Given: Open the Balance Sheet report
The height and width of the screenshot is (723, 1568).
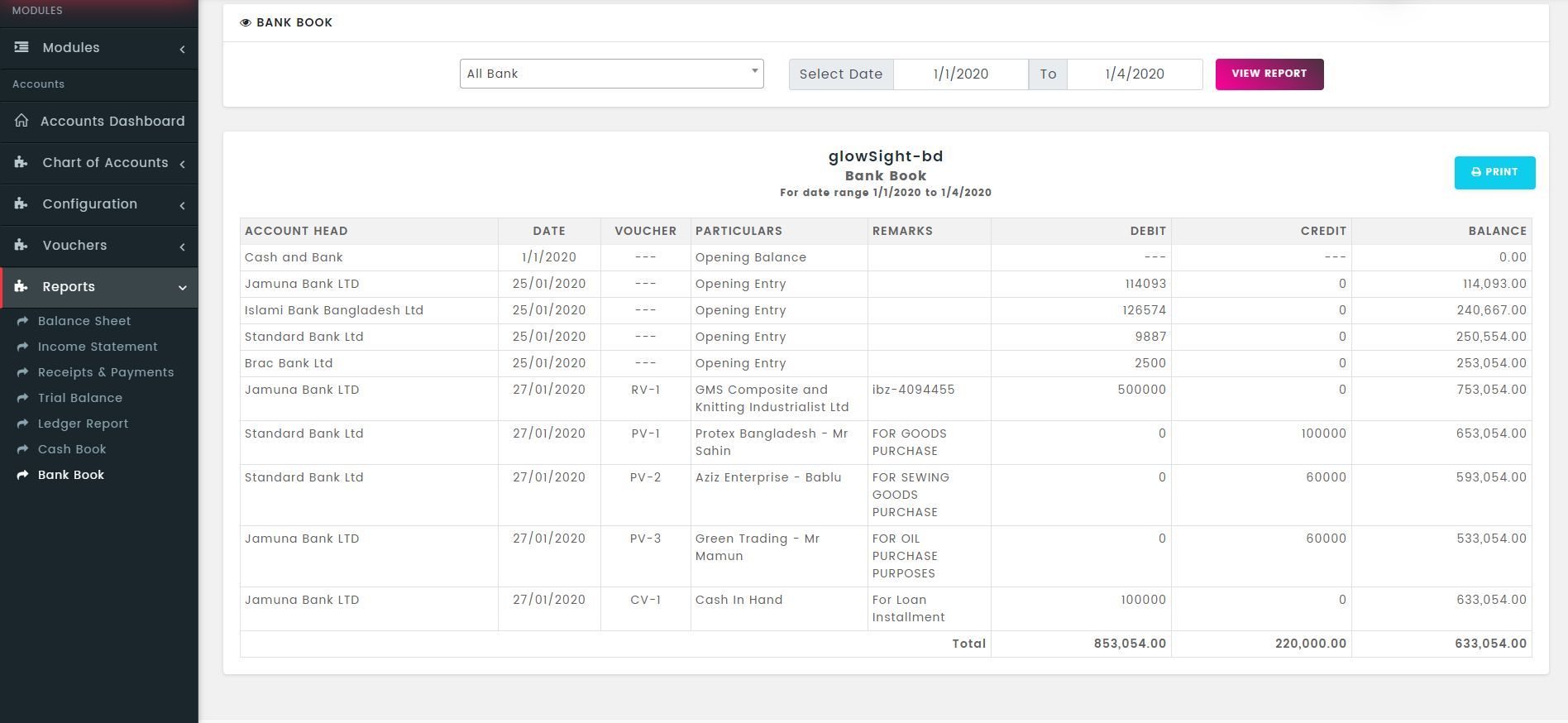Looking at the screenshot, I should pyautogui.click(x=84, y=321).
